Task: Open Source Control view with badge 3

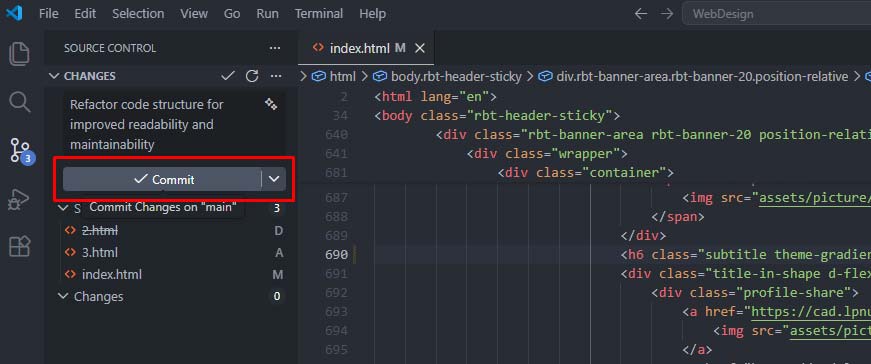Action: [x=21, y=151]
